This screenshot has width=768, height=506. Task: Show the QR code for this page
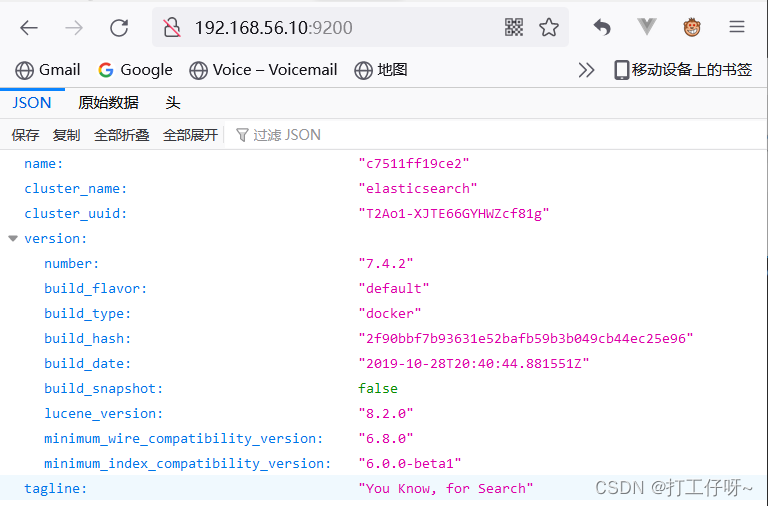[514, 27]
